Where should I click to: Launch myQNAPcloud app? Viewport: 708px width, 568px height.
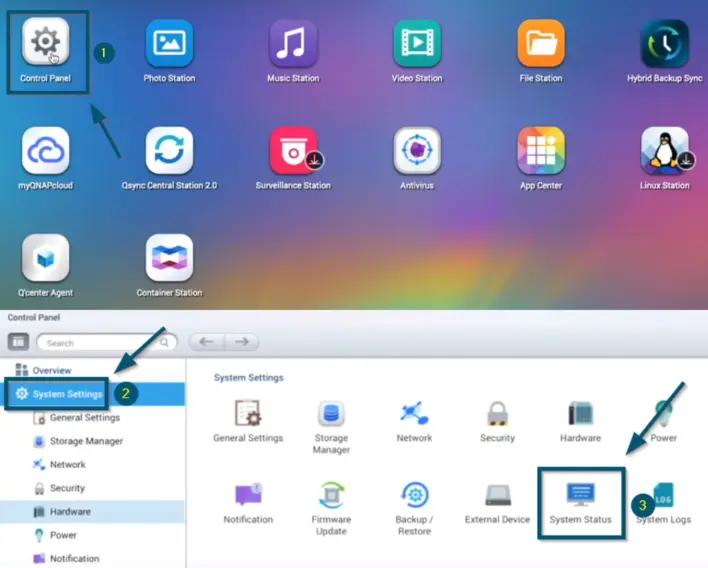[x=46, y=150]
